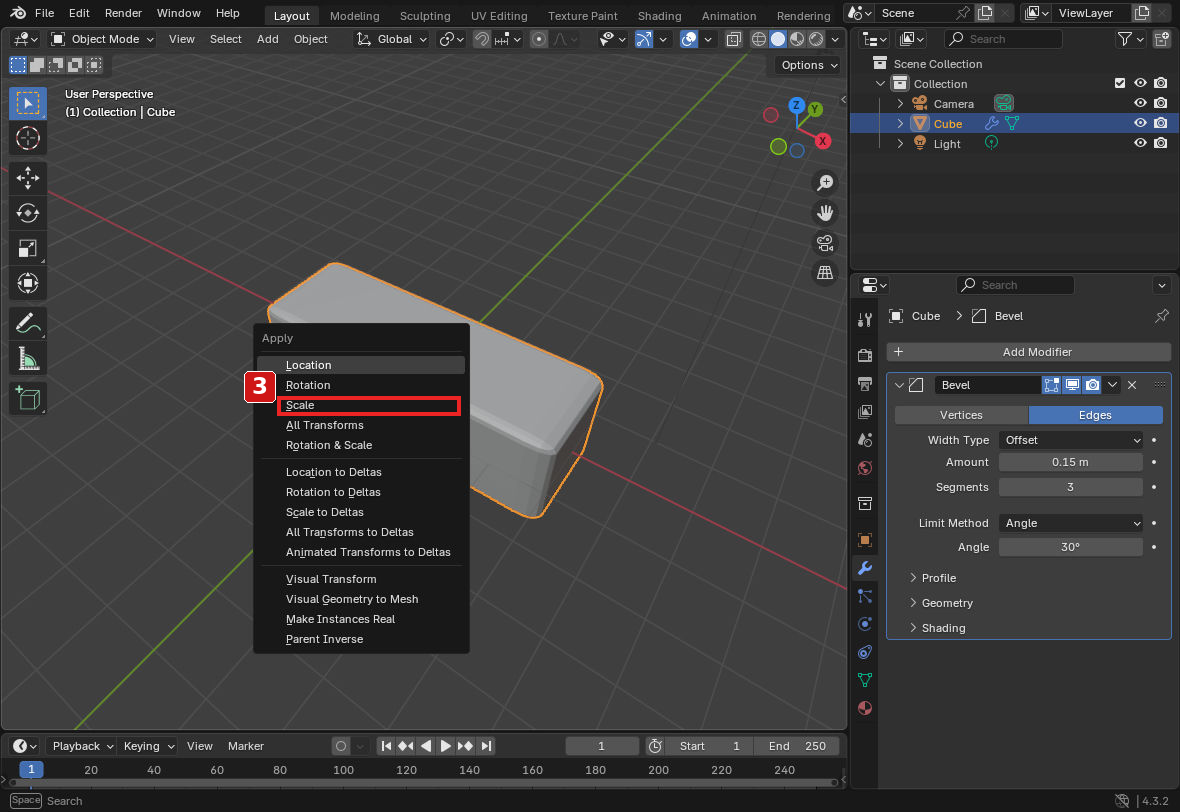Open the Render menu in top bar
The width and height of the screenshot is (1180, 812).
tap(123, 14)
